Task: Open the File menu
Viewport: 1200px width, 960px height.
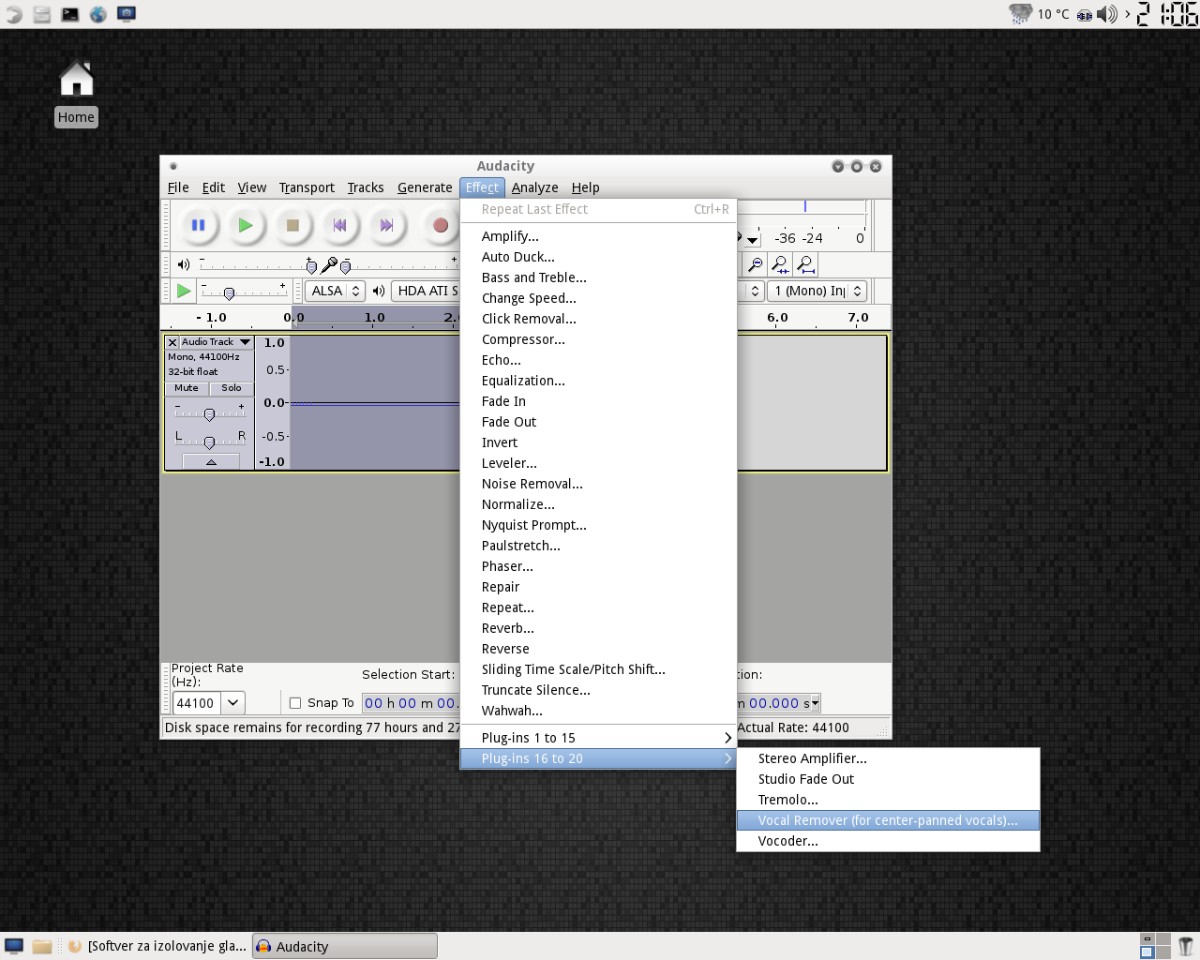Action: pyautogui.click(x=178, y=187)
